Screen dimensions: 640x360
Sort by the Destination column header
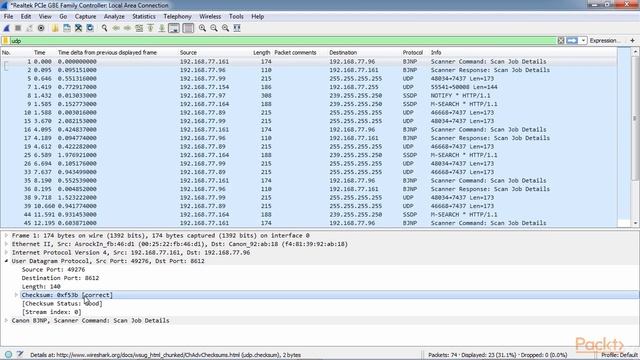coord(343,52)
